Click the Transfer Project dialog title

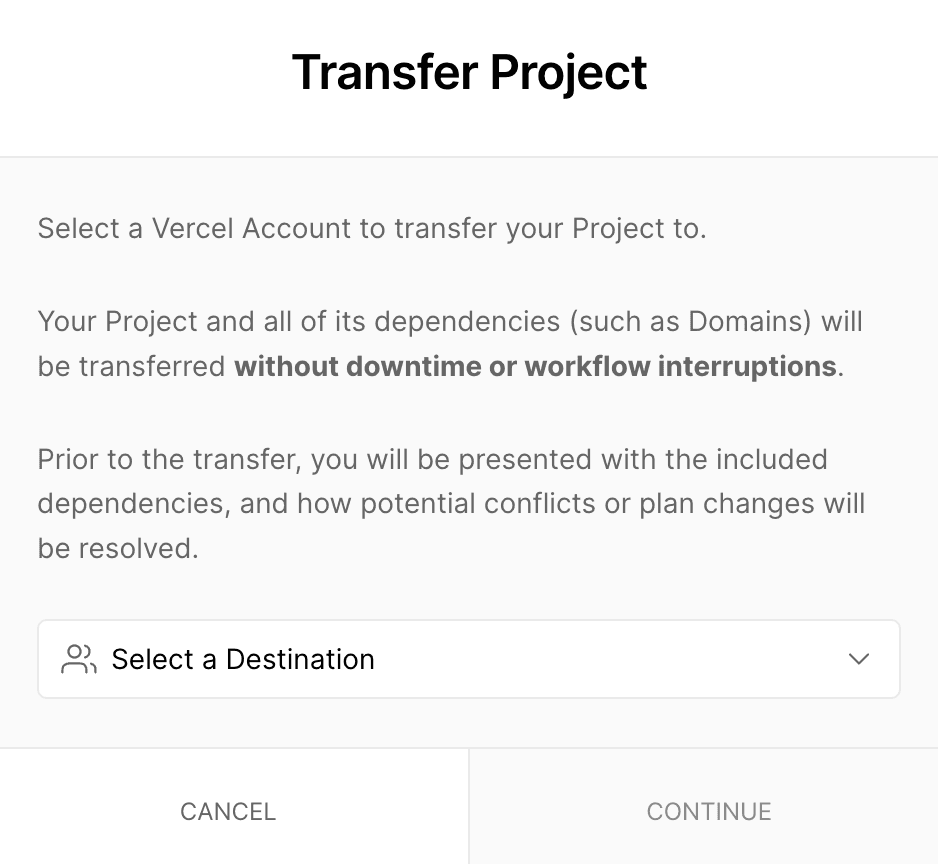tap(469, 71)
